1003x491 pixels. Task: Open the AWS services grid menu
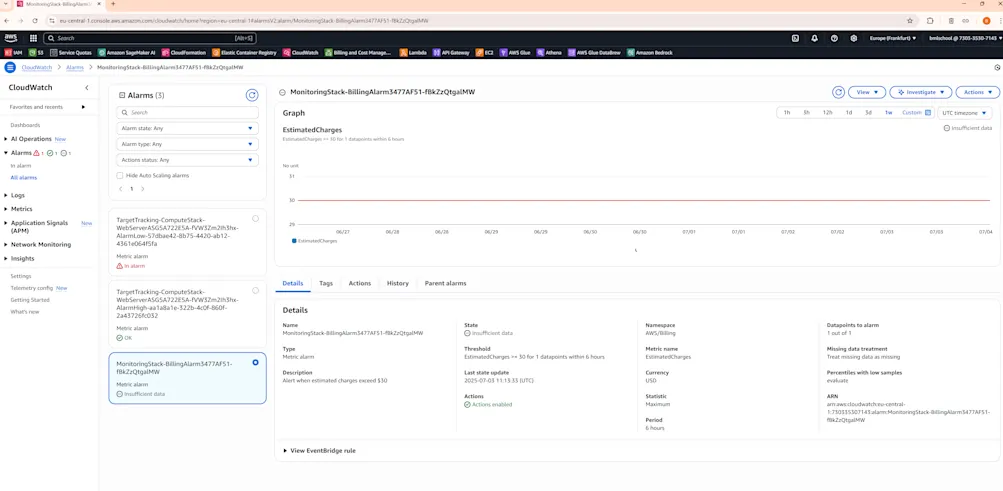coord(33,38)
